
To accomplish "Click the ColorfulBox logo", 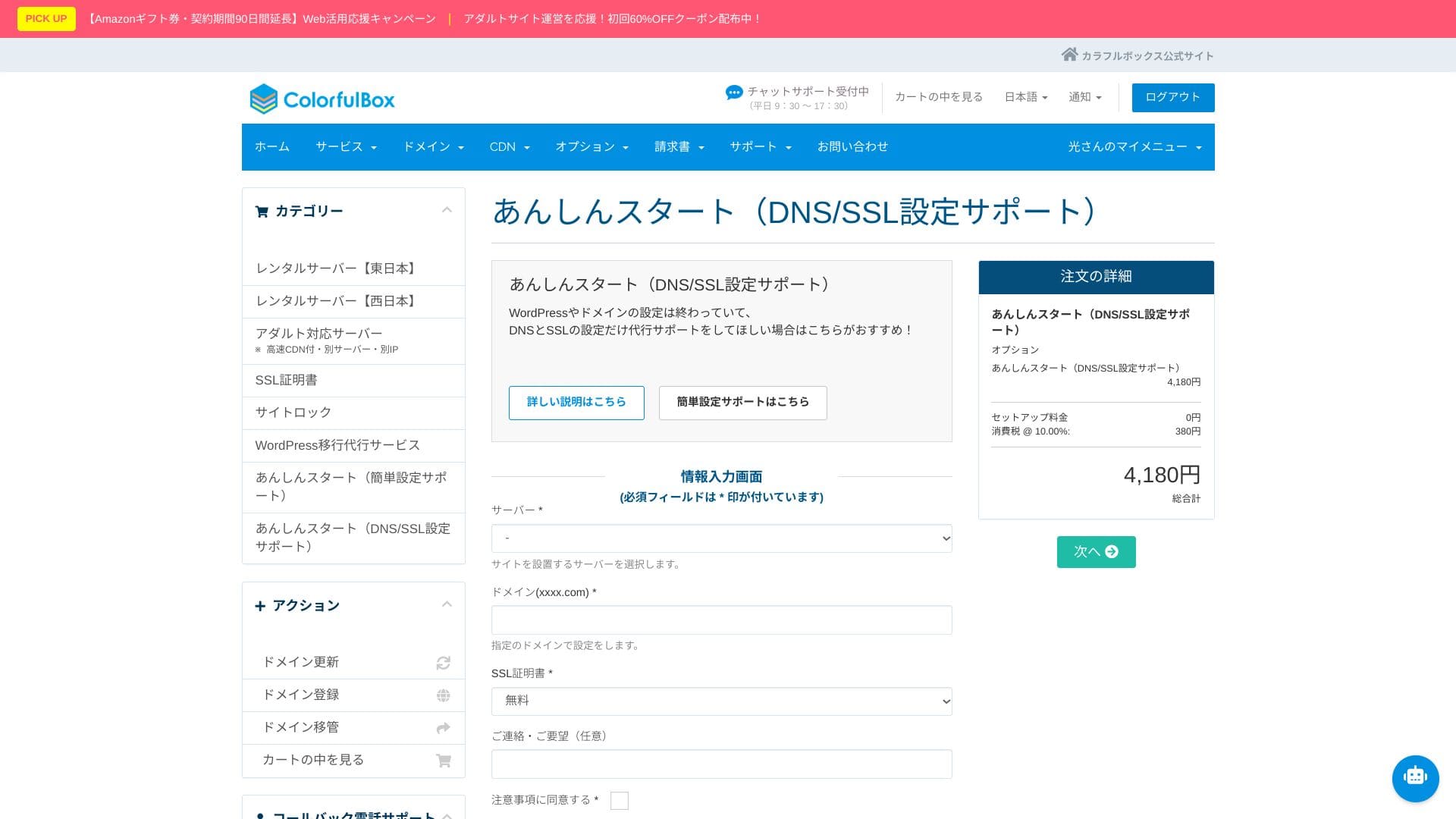I will (322, 99).
